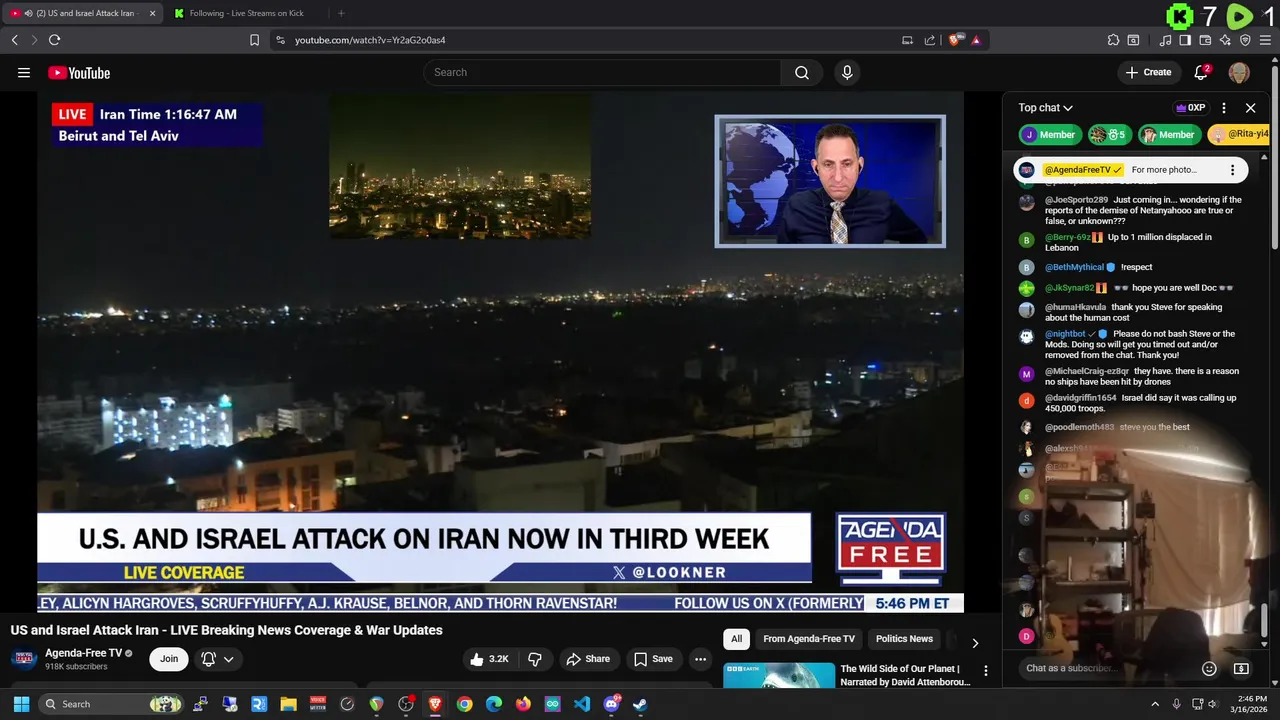Open the Brave VPN shield icon
The image size is (1280, 720).
(x=1245, y=40)
